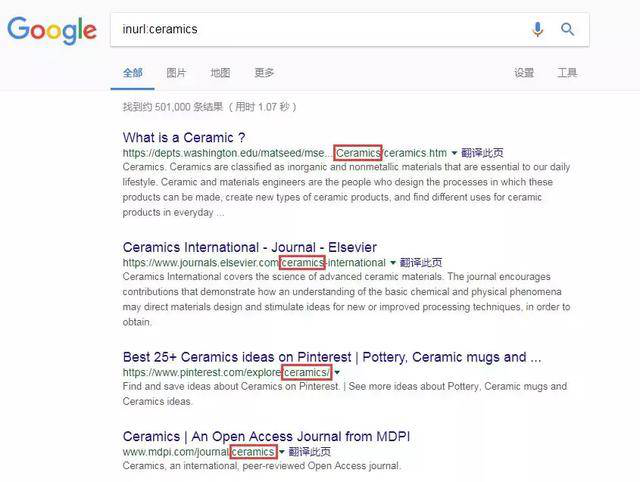Expand dropdown arrow beside mdpi.com URL

click(x=282, y=452)
